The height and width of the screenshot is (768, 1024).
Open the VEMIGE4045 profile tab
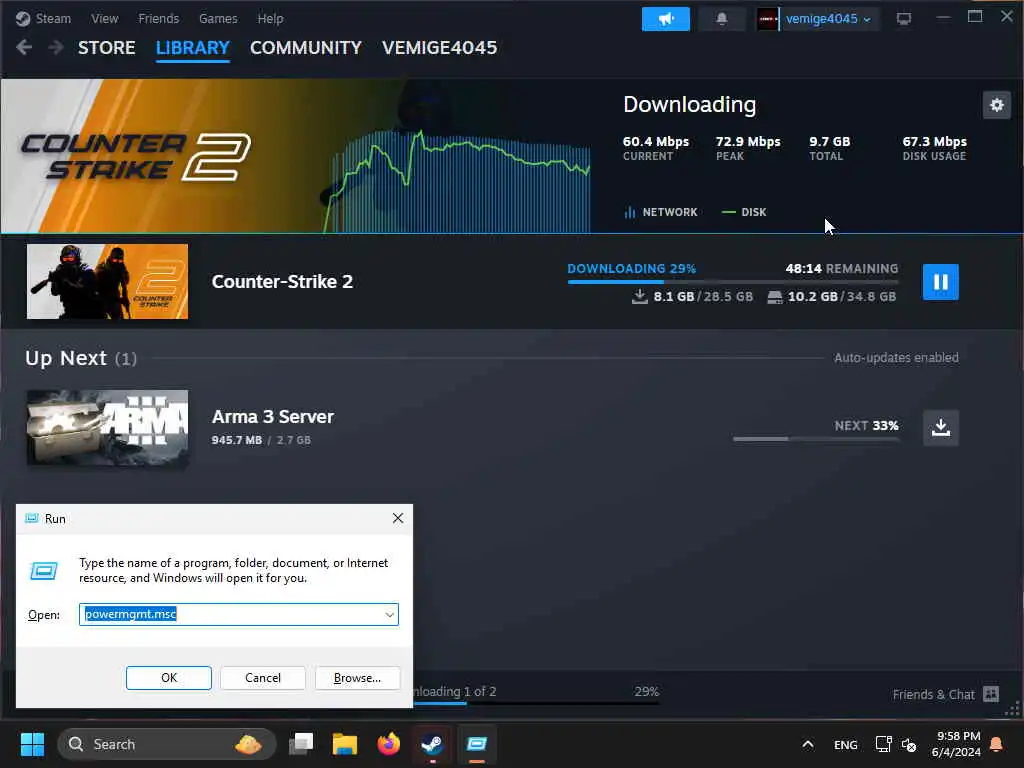(x=440, y=48)
